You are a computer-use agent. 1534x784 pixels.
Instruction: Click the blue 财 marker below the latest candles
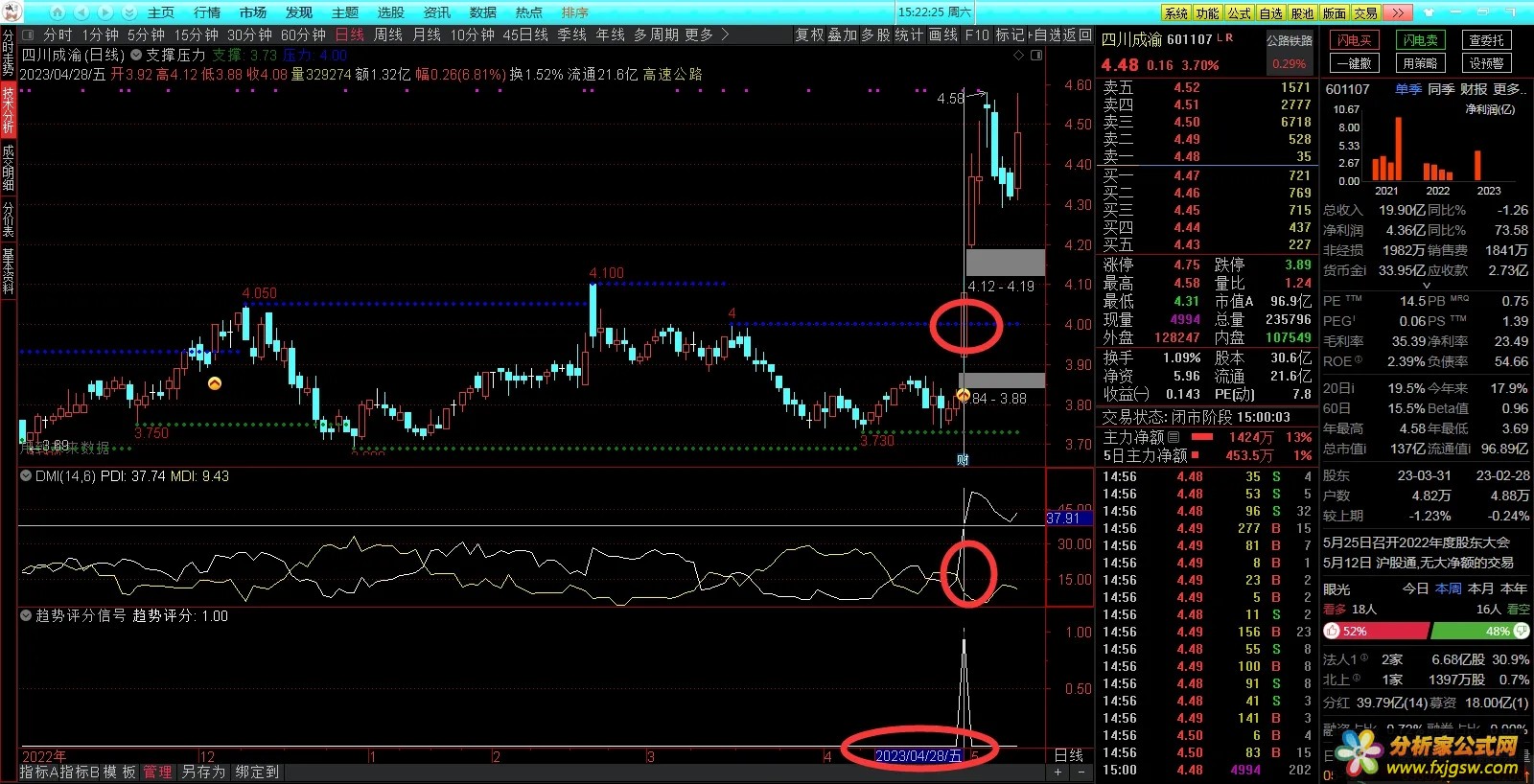pos(963,459)
